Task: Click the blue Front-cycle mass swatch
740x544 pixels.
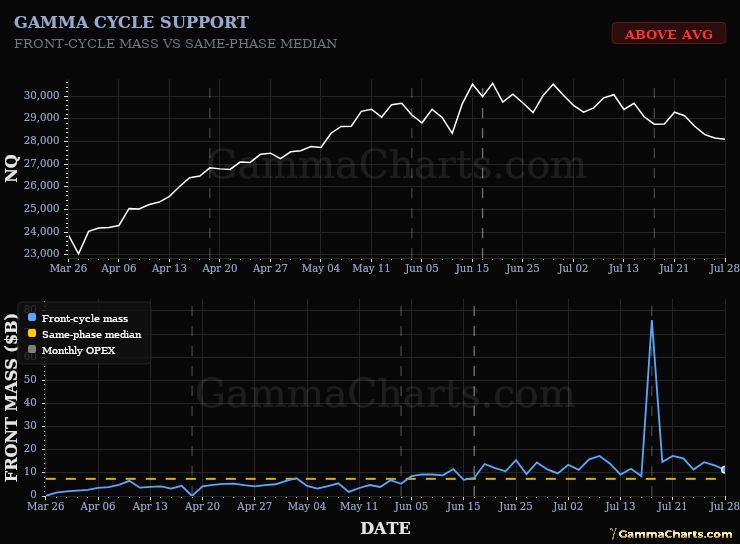Action: coord(32,318)
